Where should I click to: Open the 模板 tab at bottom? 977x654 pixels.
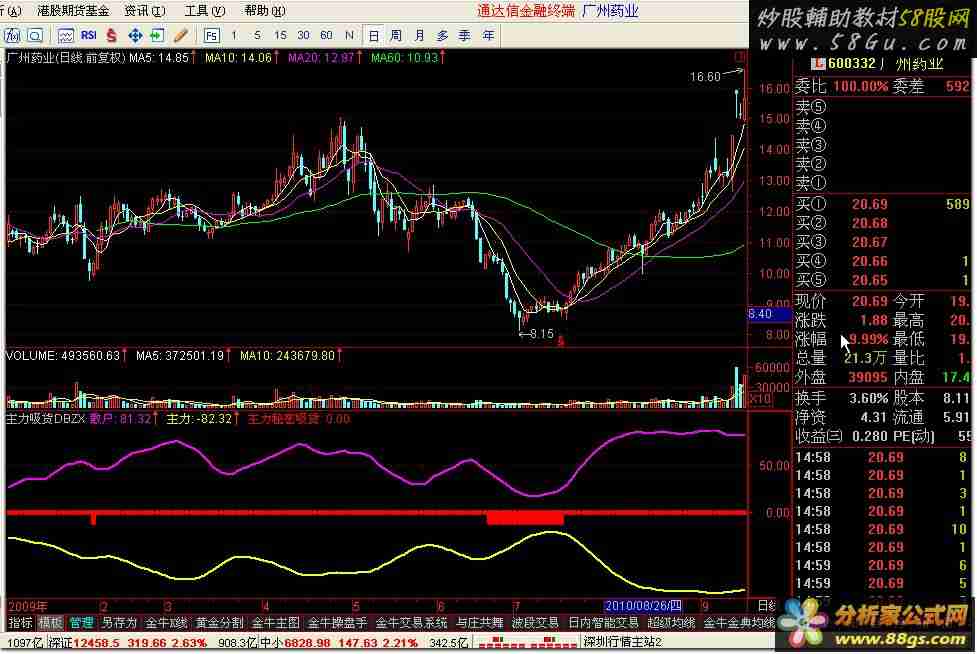pos(50,622)
